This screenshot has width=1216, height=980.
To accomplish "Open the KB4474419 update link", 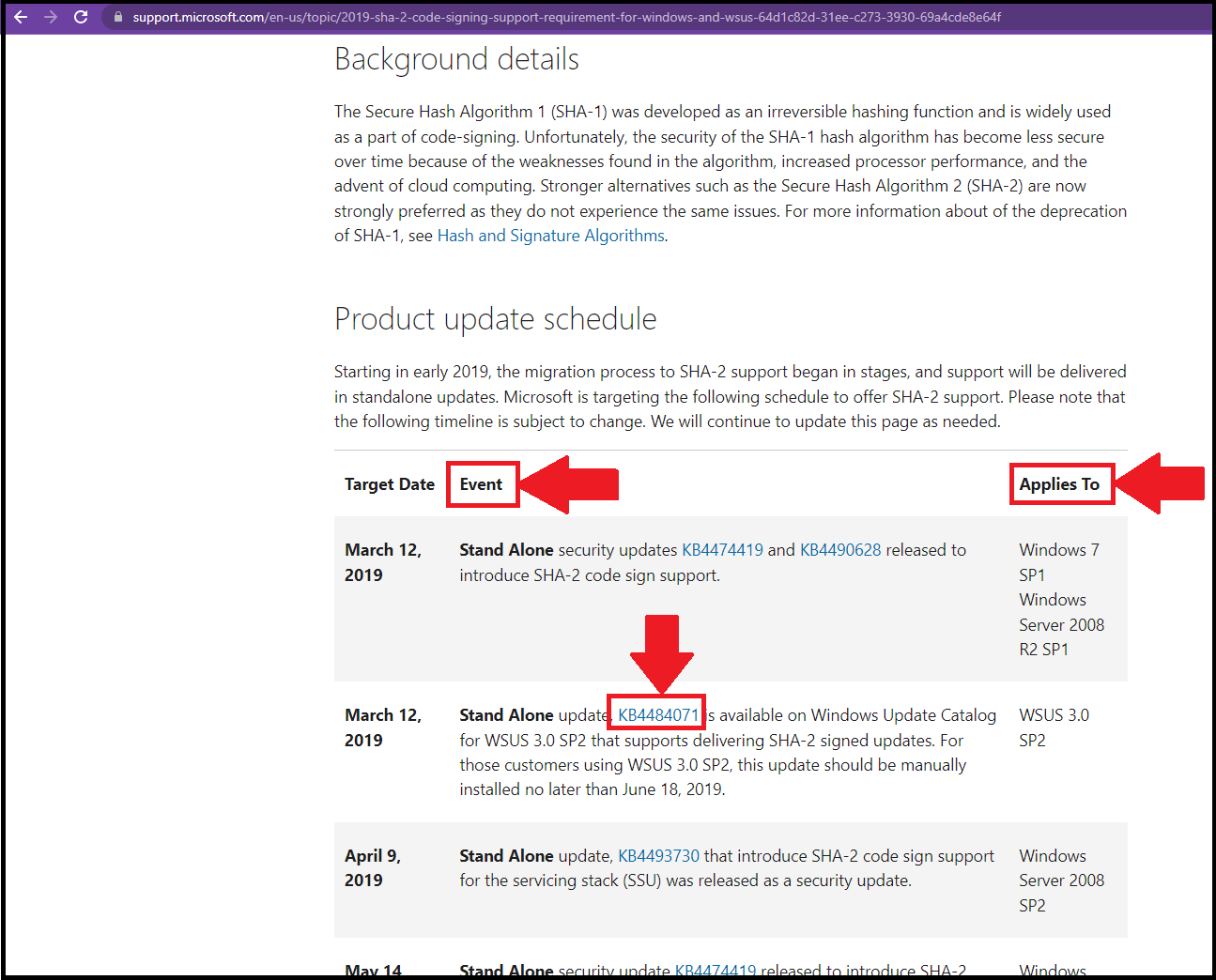I will click(x=723, y=549).
